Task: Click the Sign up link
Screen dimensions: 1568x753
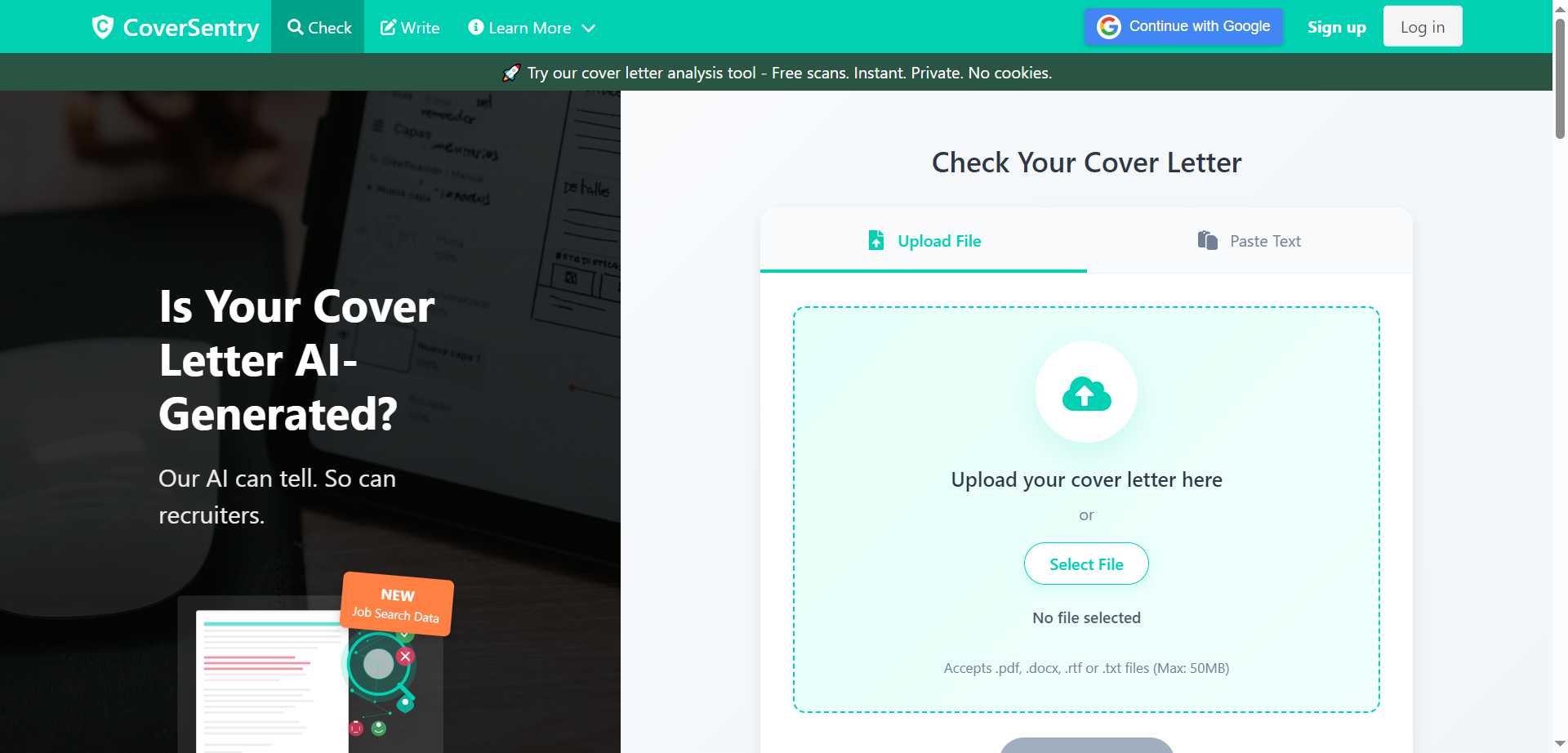Action: pyautogui.click(x=1337, y=27)
